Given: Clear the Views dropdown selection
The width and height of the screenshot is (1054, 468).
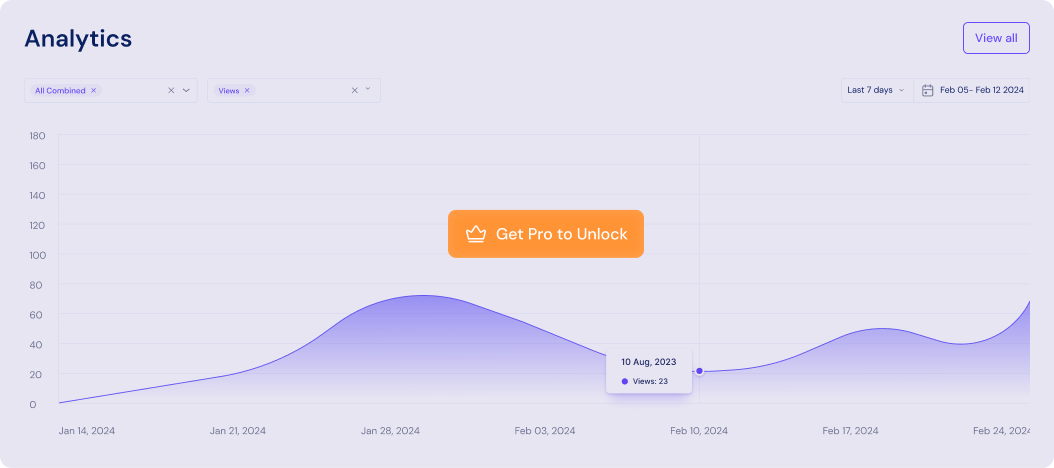Looking at the screenshot, I should coord(354,90).
